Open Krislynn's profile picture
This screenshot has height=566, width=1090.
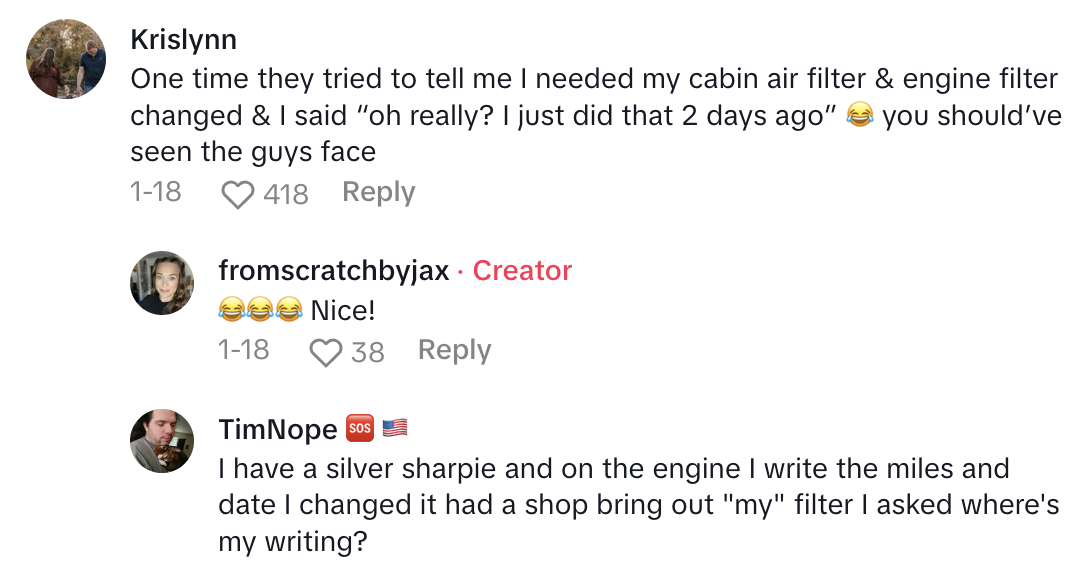click(x=67, y=59)
